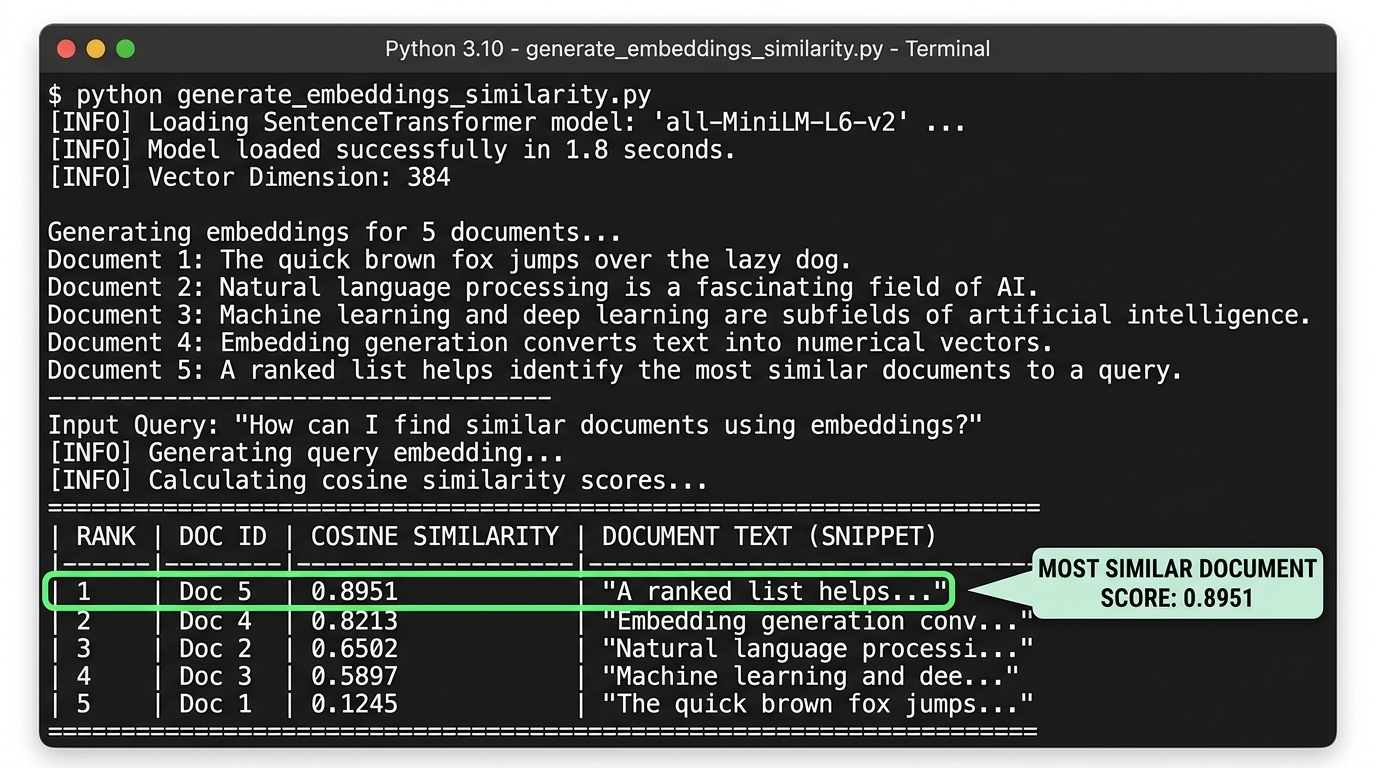1376x768 pixels.
Task: Click 'Generating embeddings for 5 documents...' line
Action: pyautogui.click(x=335, y=233)
